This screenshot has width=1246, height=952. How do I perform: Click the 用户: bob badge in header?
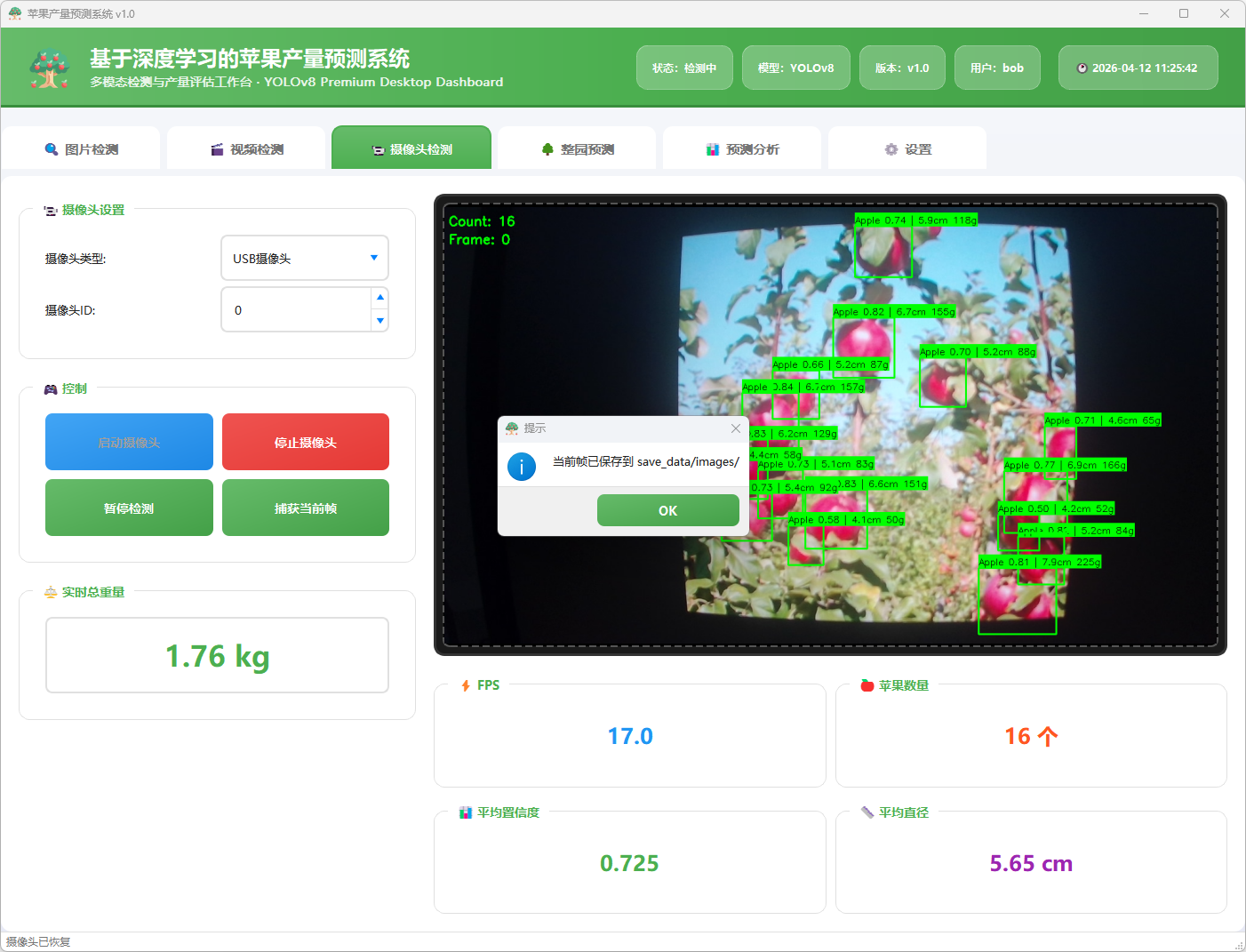pyautogui.click(x=996, y=68)
